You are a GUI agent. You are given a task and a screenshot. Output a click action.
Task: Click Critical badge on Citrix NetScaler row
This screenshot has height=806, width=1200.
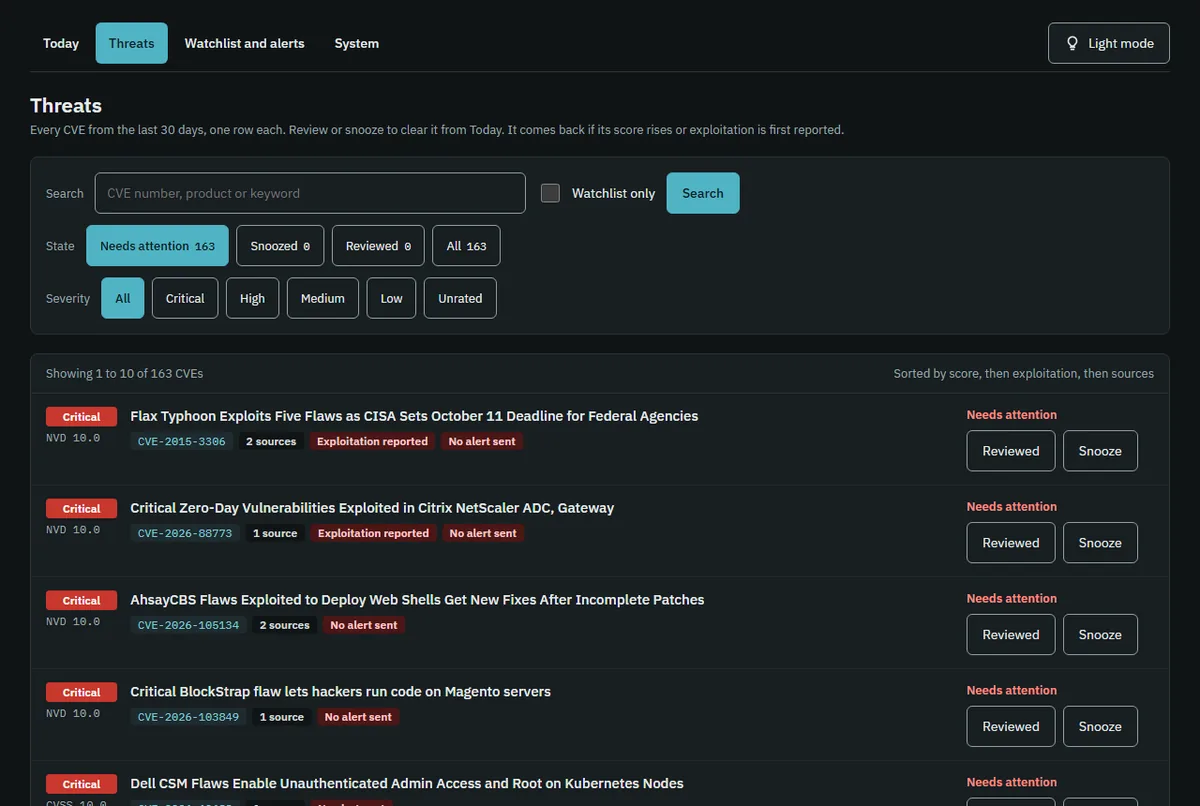81,509
